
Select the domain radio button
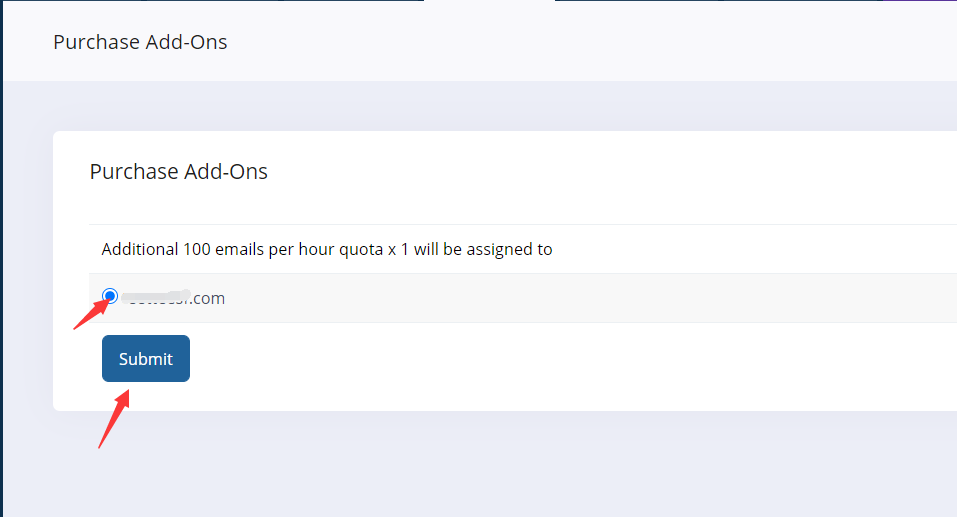pyautogui.click(x=110, y=296)
